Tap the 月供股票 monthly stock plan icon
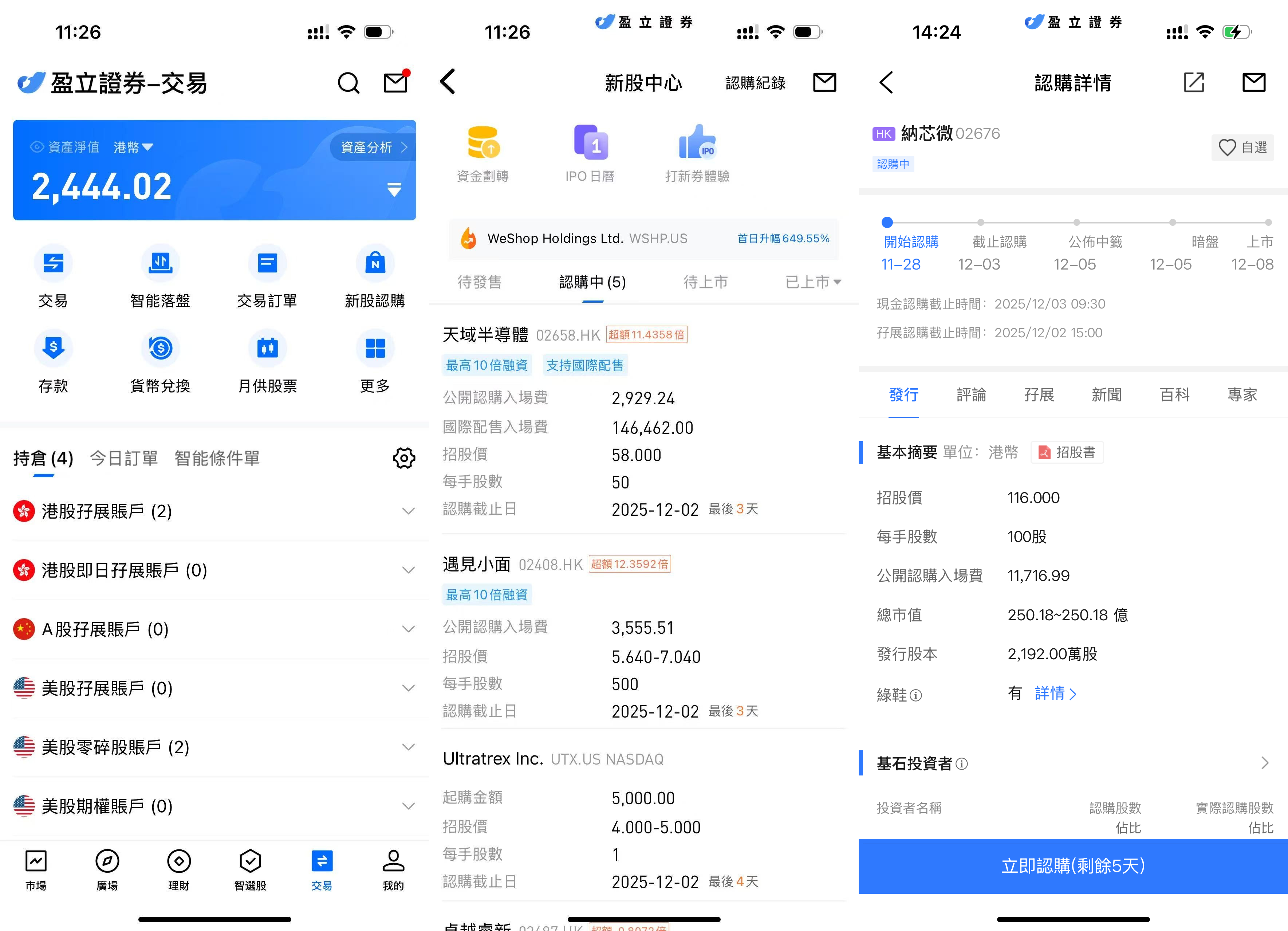The height and width of the screenshot is (931, 1288). pyautogui.click(x=268, y=348)
